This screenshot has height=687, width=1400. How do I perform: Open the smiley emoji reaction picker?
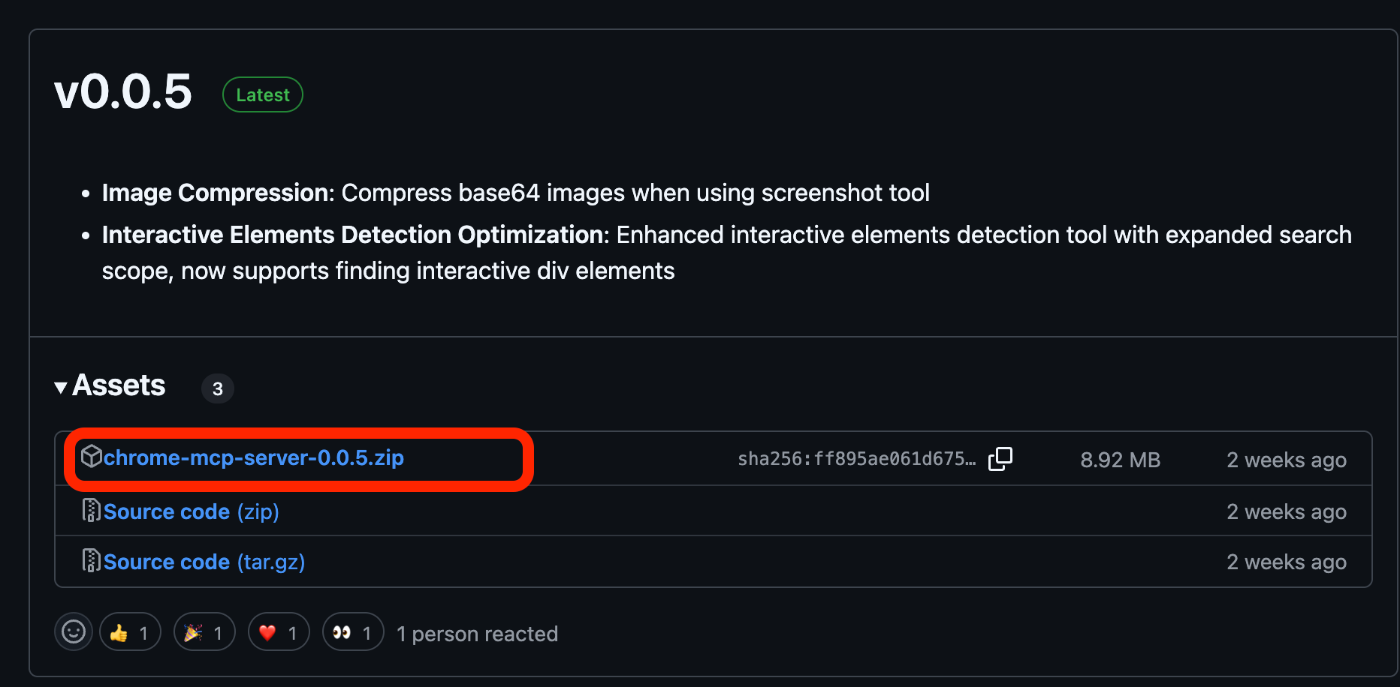pos(73,632)
